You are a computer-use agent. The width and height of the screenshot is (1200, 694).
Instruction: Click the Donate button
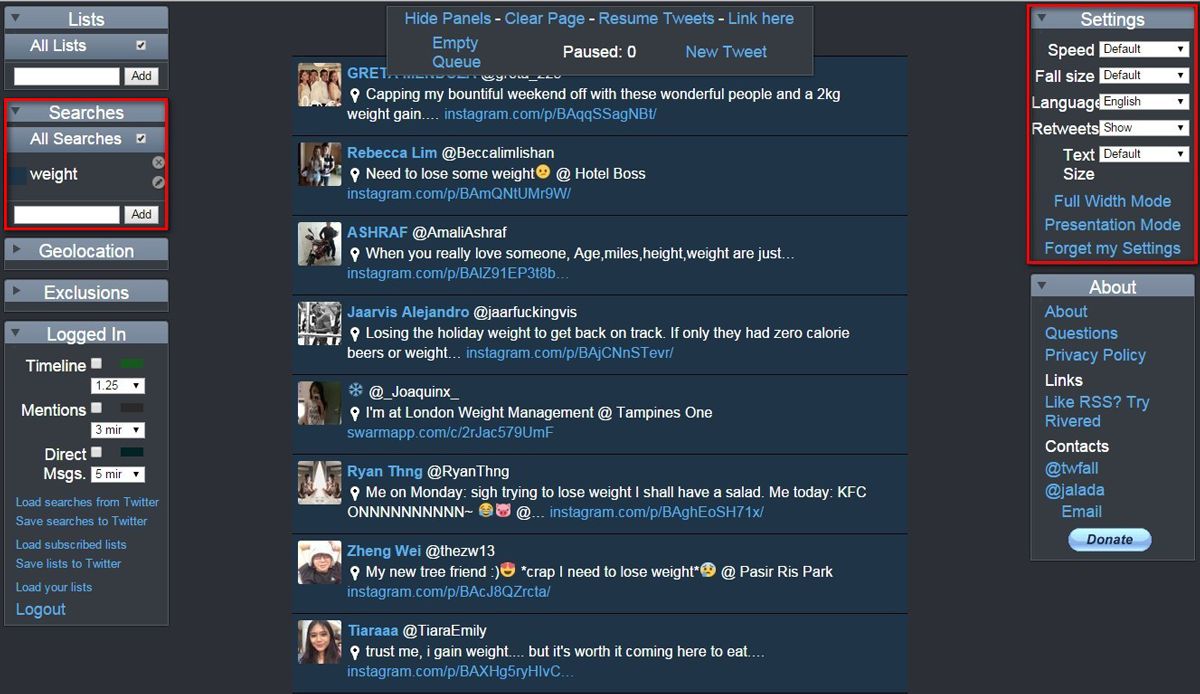click(x=1110, y=539)
